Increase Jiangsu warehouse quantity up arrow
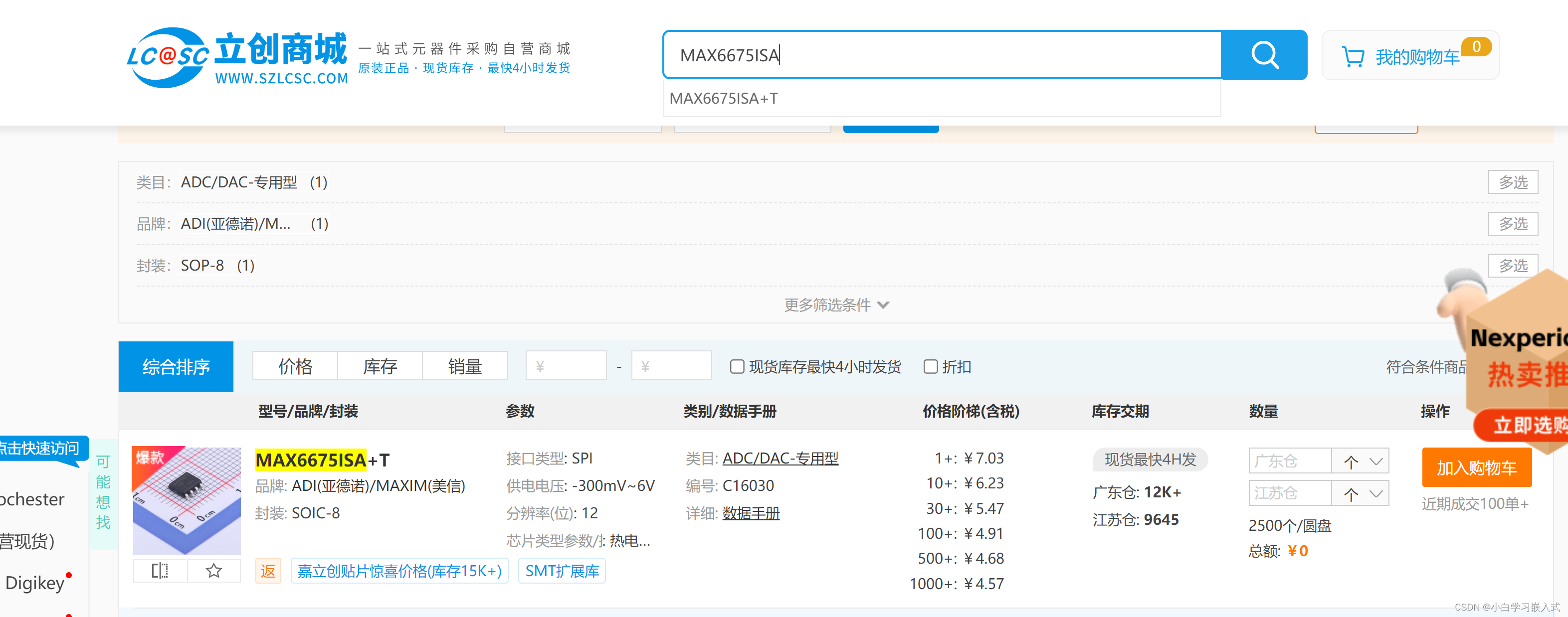Viewport: 1568px width, 617px height. coord(1351,494)
